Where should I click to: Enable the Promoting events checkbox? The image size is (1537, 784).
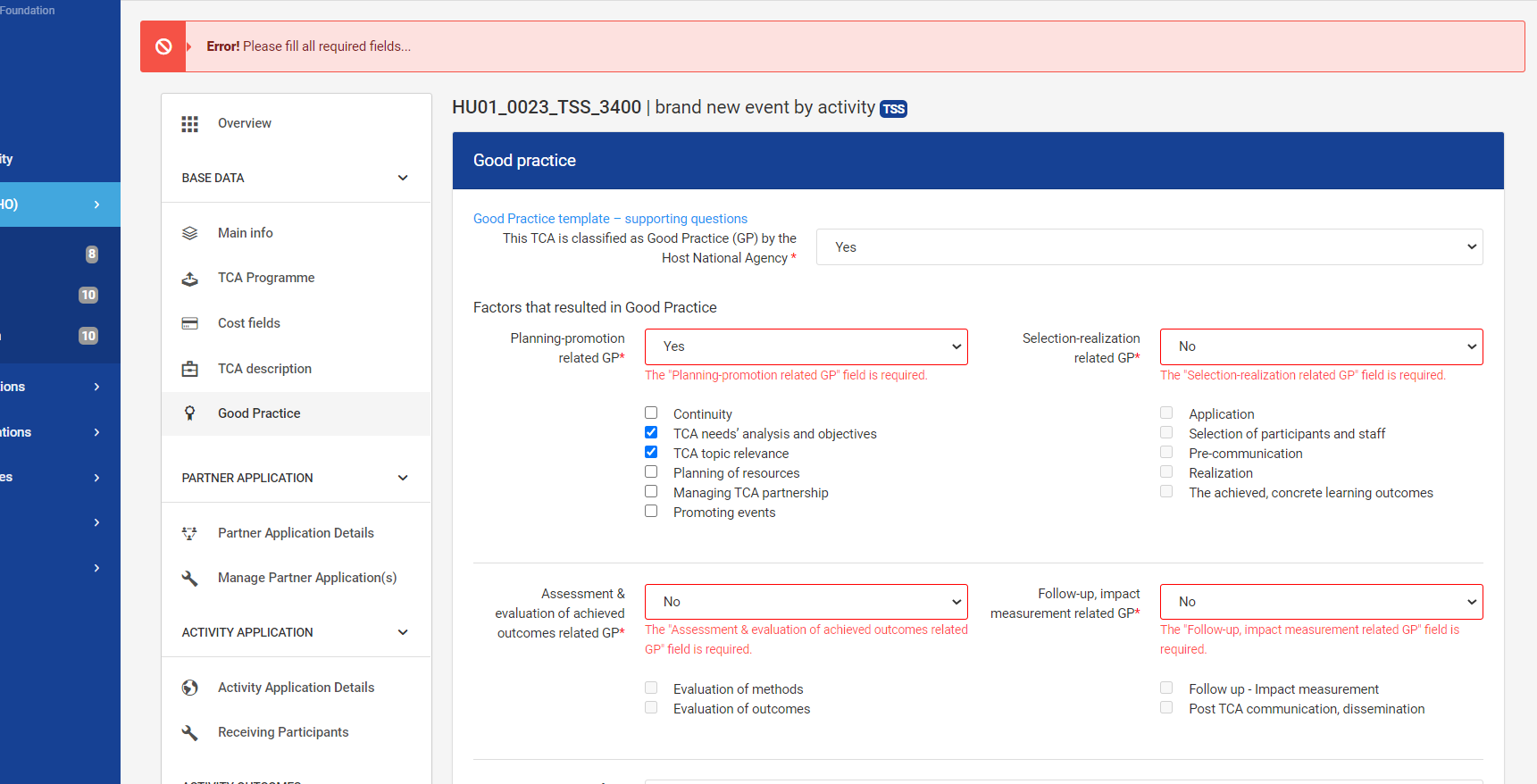pos(651,512)
